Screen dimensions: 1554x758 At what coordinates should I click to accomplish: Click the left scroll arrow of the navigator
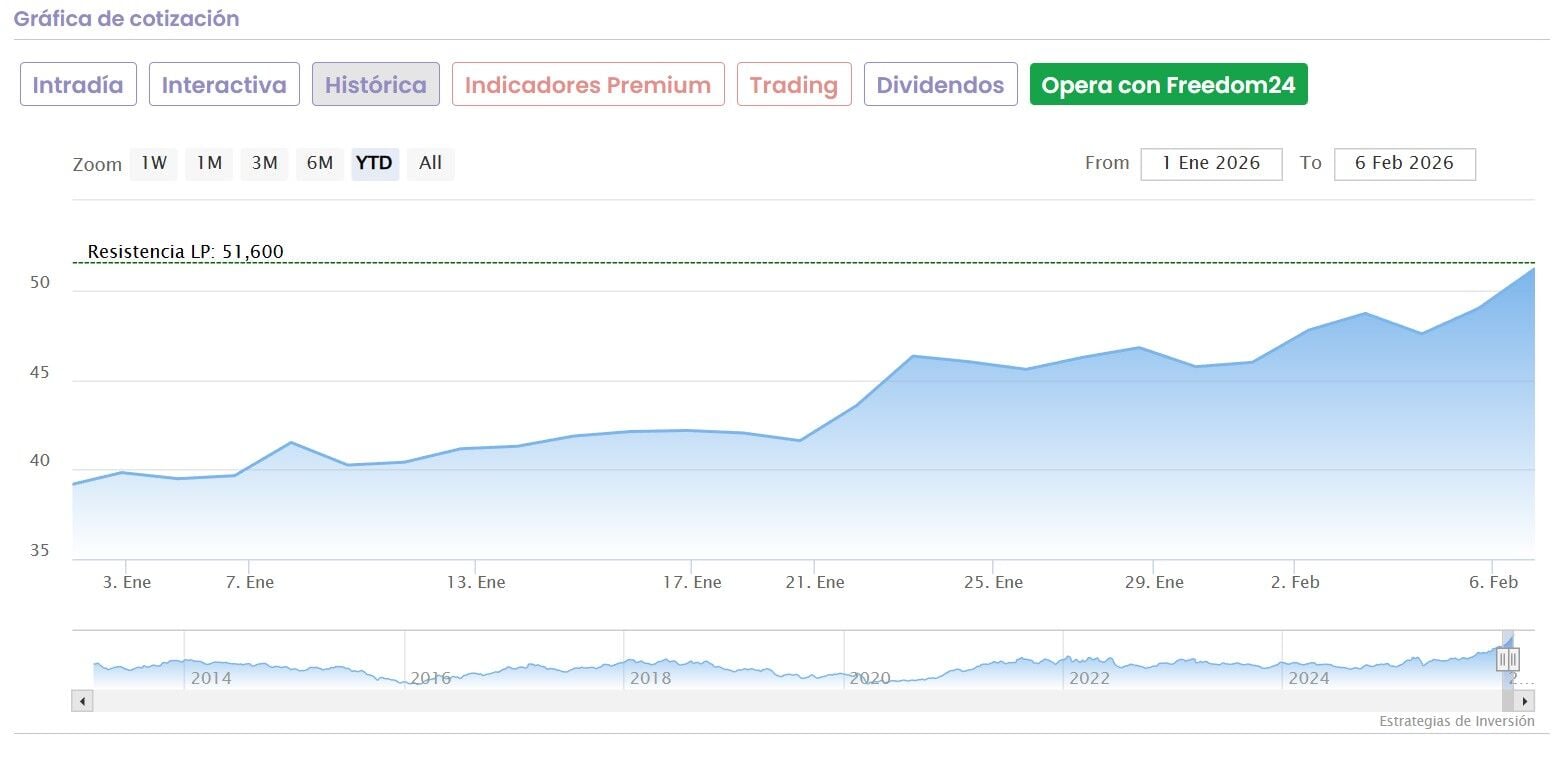coord(82,702)
